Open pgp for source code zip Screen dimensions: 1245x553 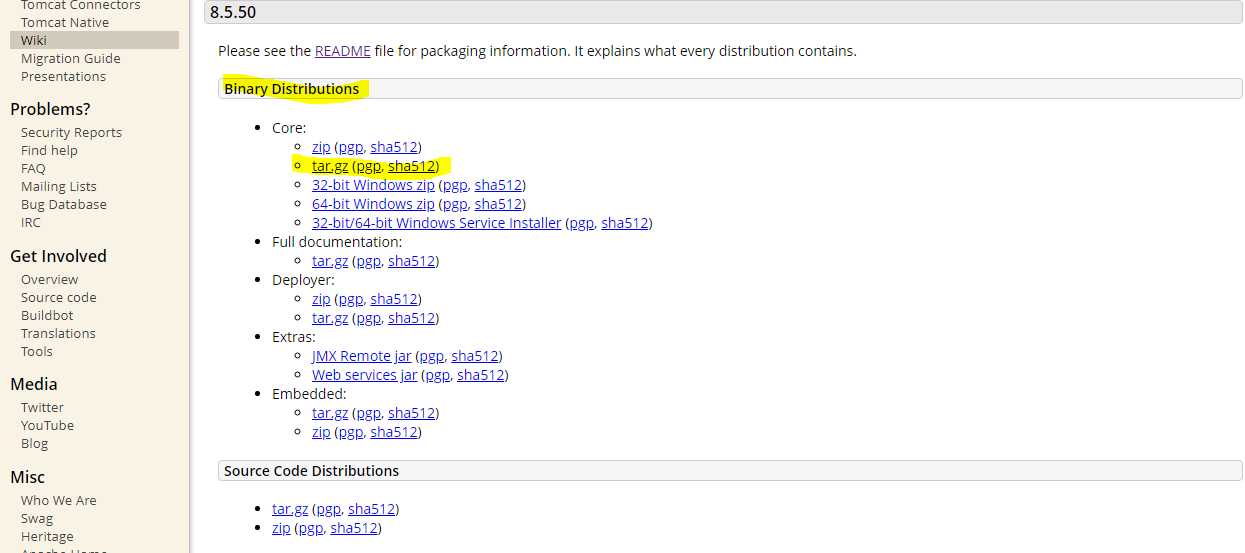point(310,528)
